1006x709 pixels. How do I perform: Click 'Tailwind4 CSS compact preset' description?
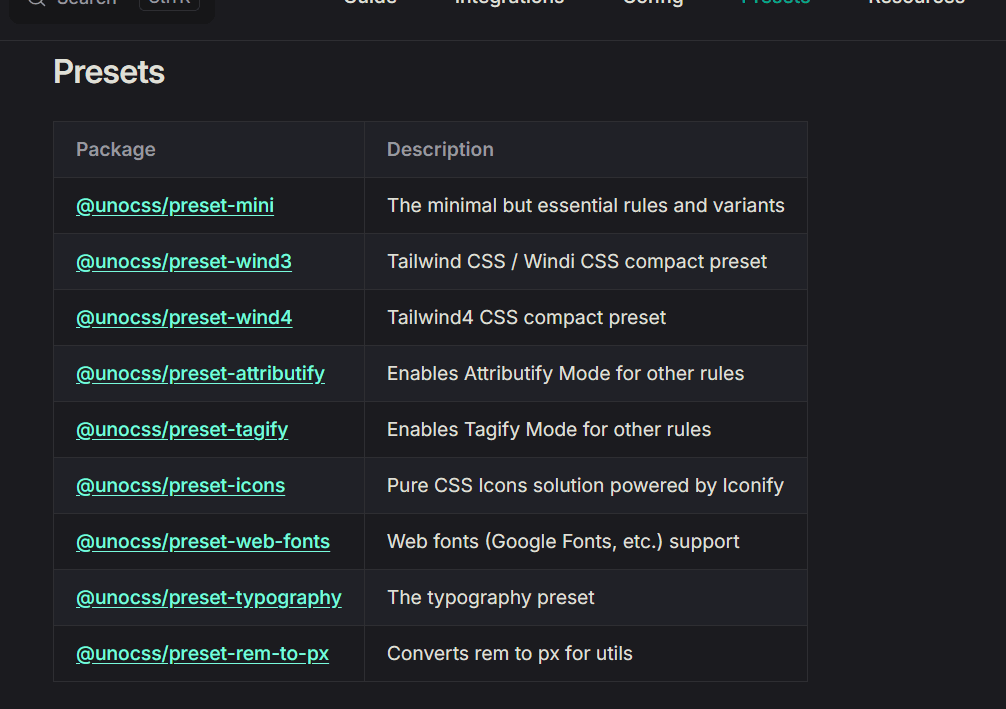coord(526,317)
